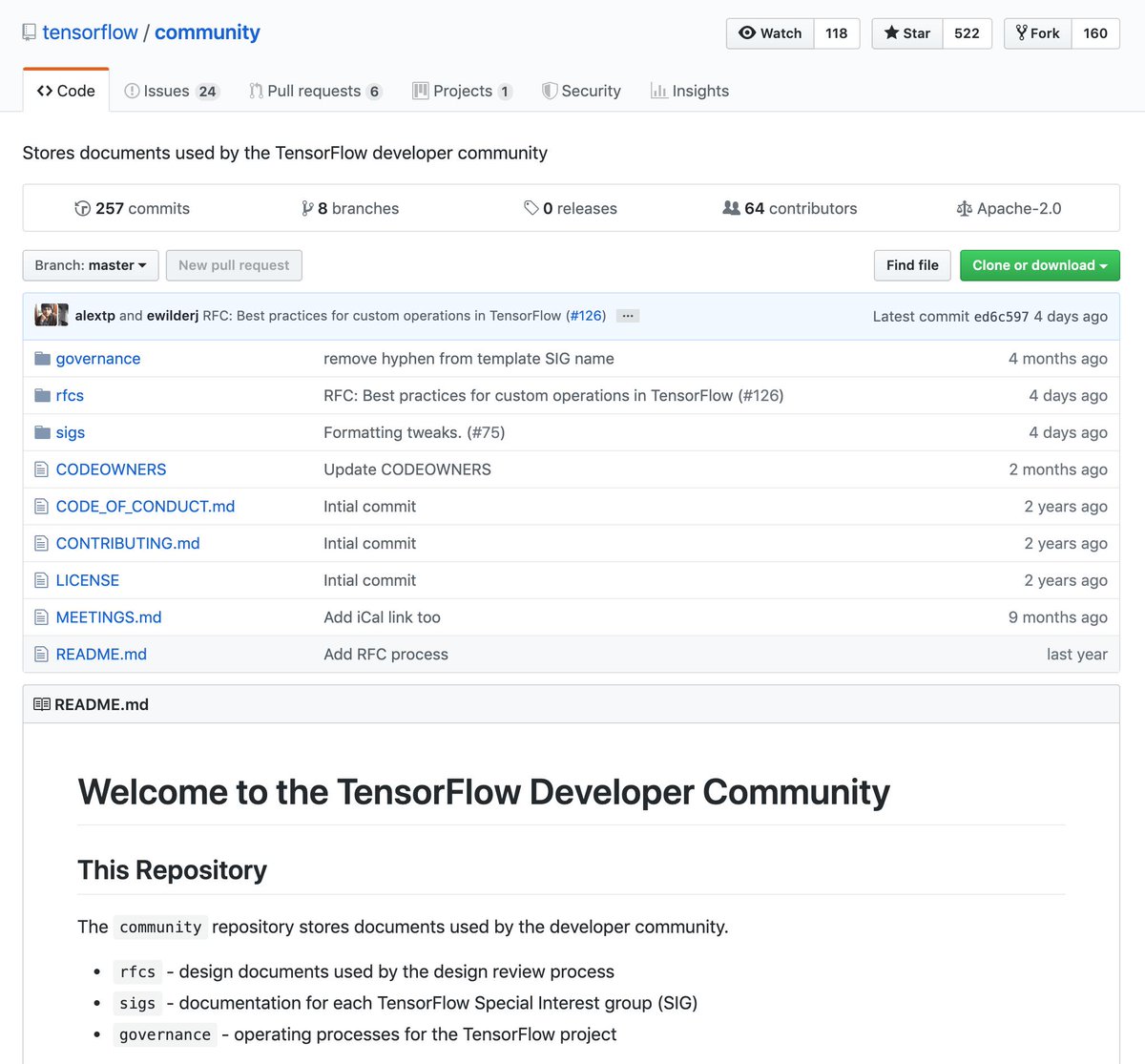Click the Star button
The image size is (1145, 1064).
pyautogui.click(x=907, y=32)
